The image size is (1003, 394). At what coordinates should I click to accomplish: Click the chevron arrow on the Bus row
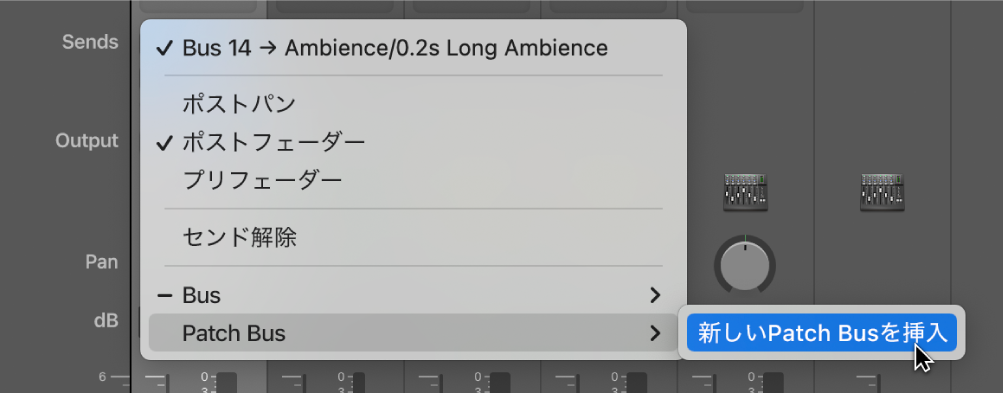[654, 296]
